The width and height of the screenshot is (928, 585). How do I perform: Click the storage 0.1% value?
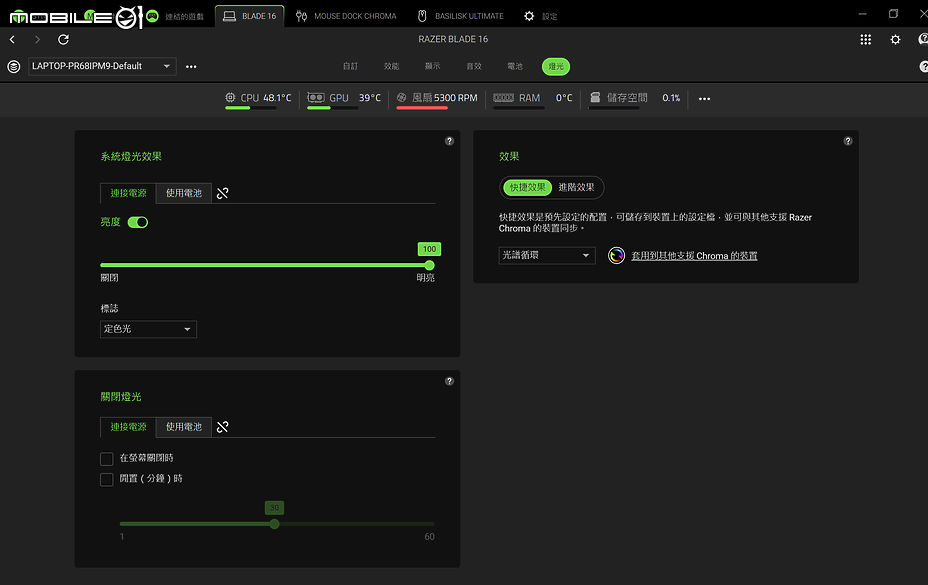click(671, 98)
